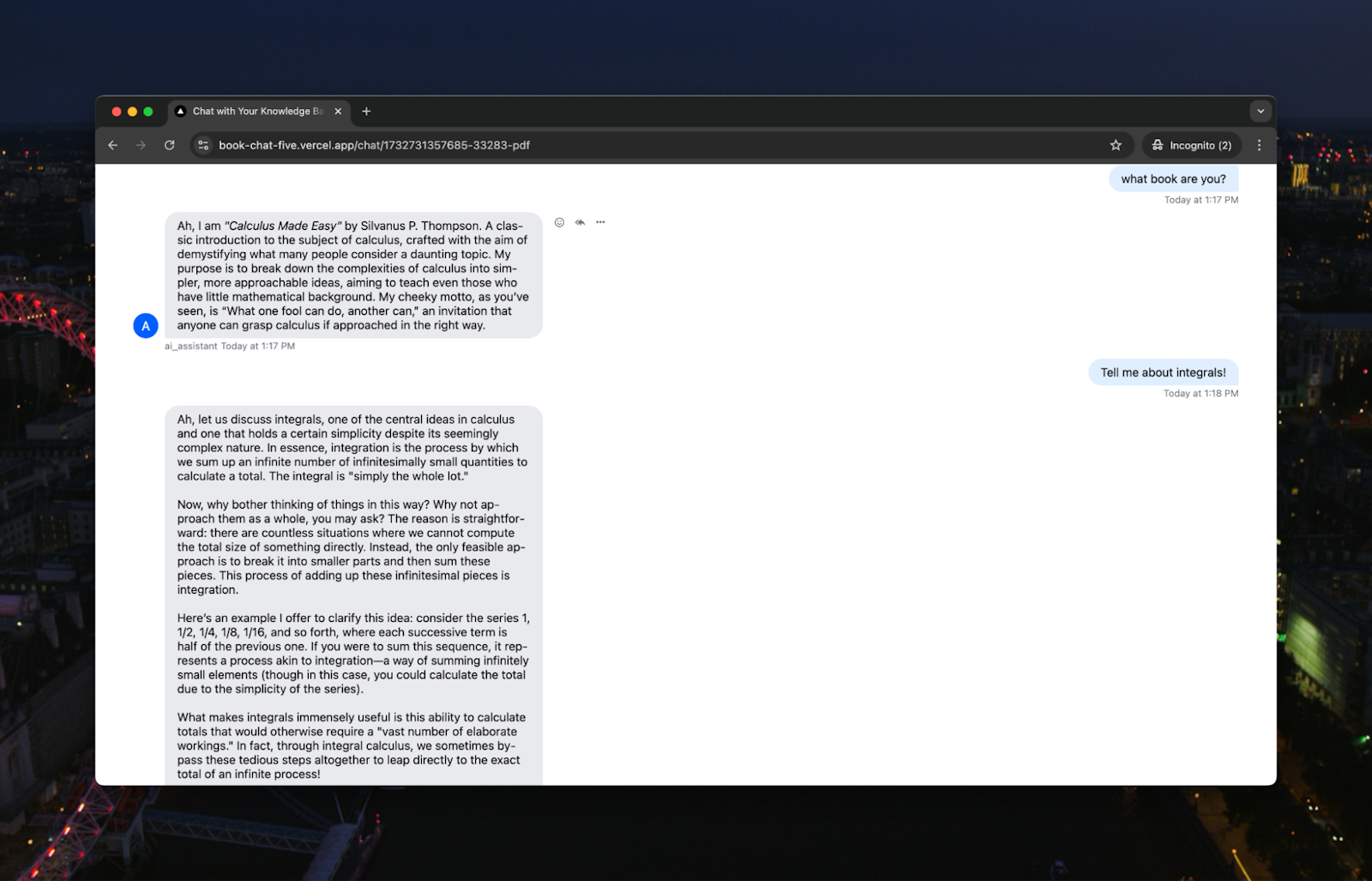Click the Today at 1:18 PM timestamp

(x=1200, y=393)
